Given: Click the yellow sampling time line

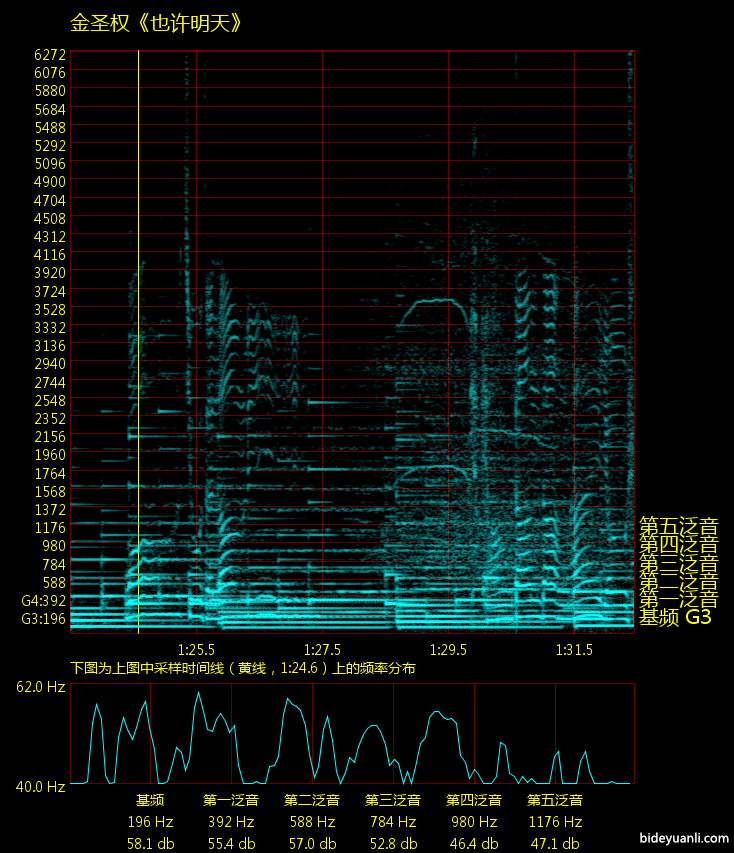Looking at the screenshot, I should coord(138,340).
